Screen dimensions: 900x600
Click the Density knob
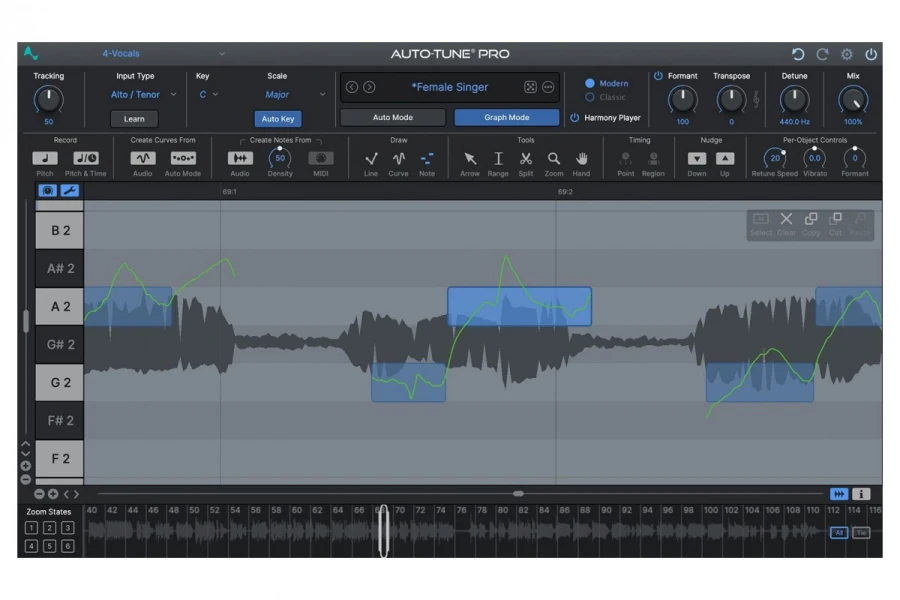(280, 158)
